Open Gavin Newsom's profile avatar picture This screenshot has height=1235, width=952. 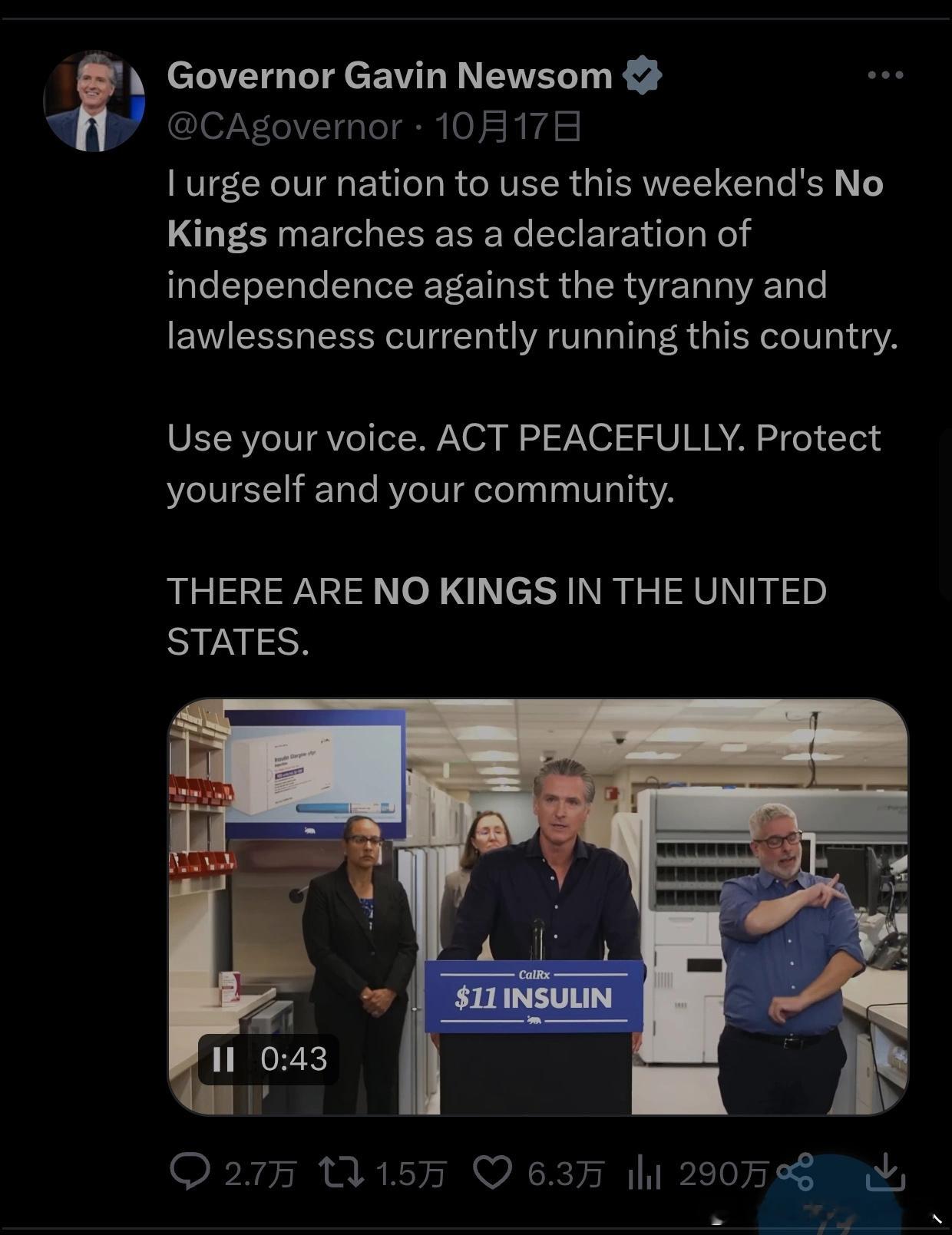(x=94, y=101)
